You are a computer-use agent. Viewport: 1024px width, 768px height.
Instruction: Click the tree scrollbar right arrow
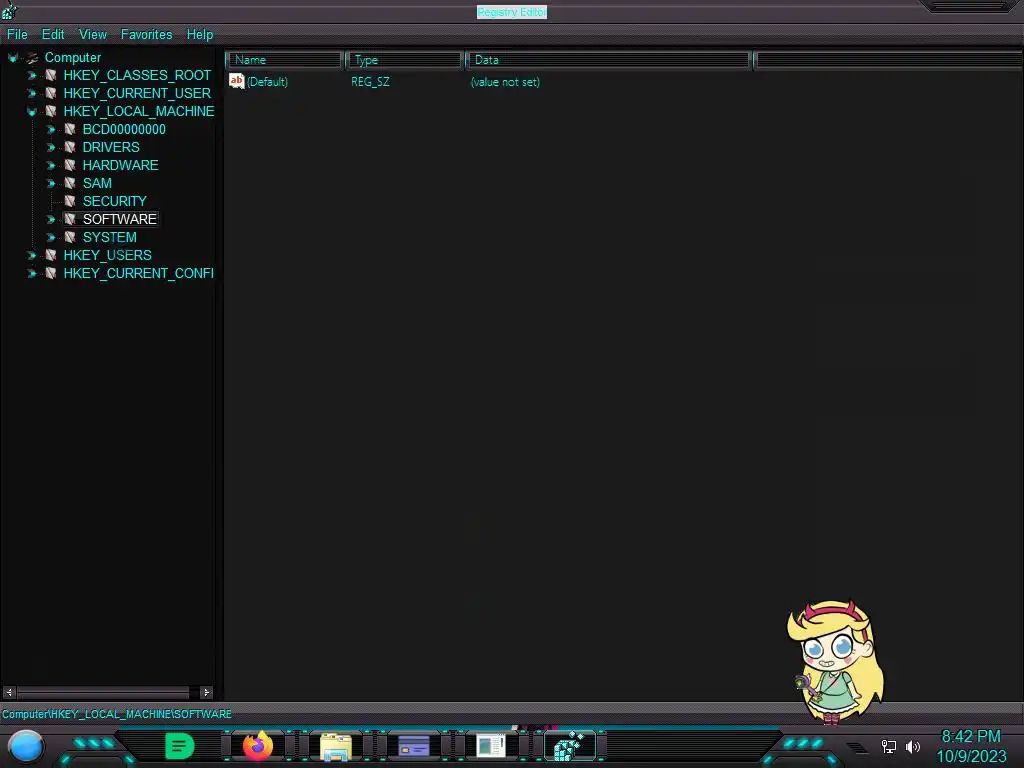(206, 692)
